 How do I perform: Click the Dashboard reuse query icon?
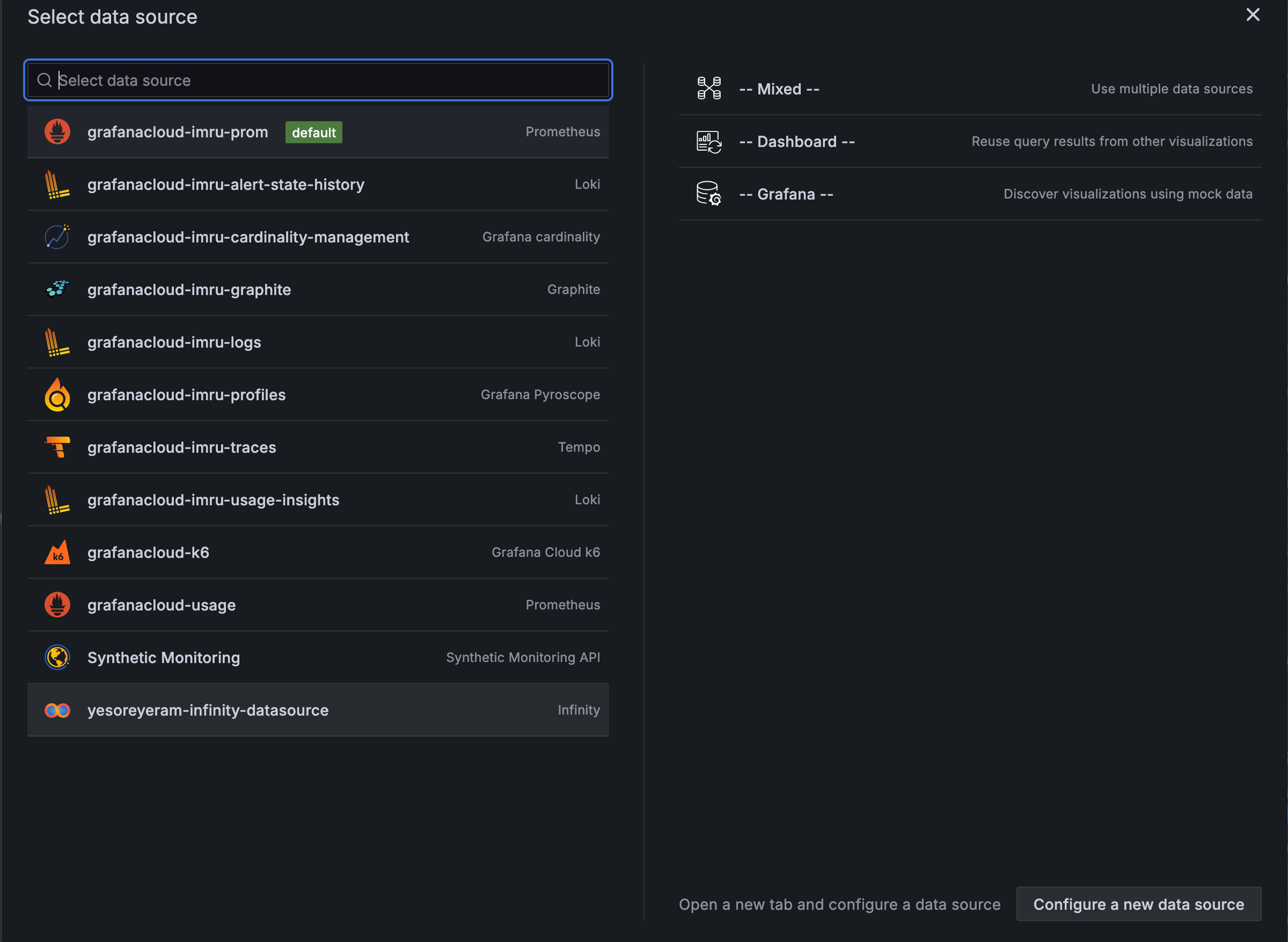709,142
